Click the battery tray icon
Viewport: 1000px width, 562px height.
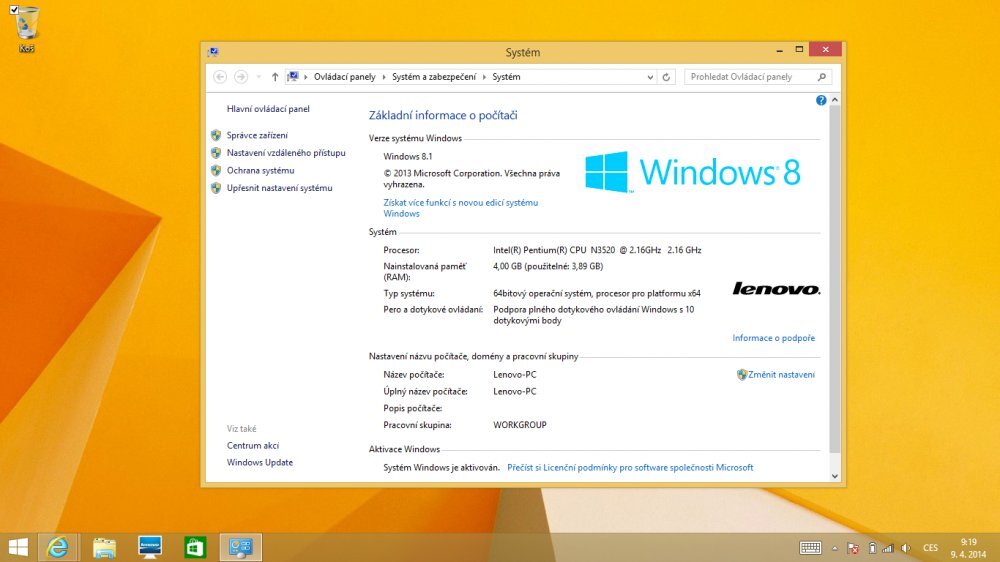tap(872, 548)
